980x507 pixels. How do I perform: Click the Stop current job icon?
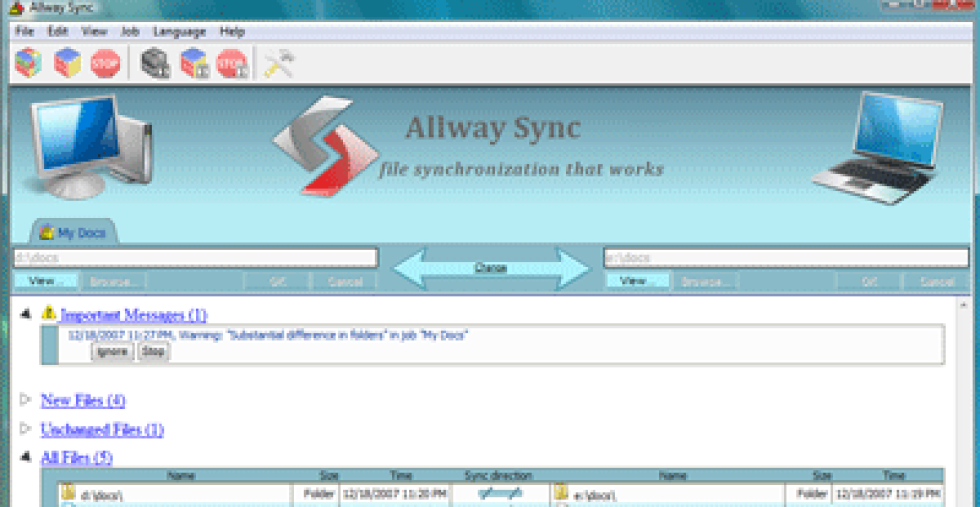click(232, 63)
